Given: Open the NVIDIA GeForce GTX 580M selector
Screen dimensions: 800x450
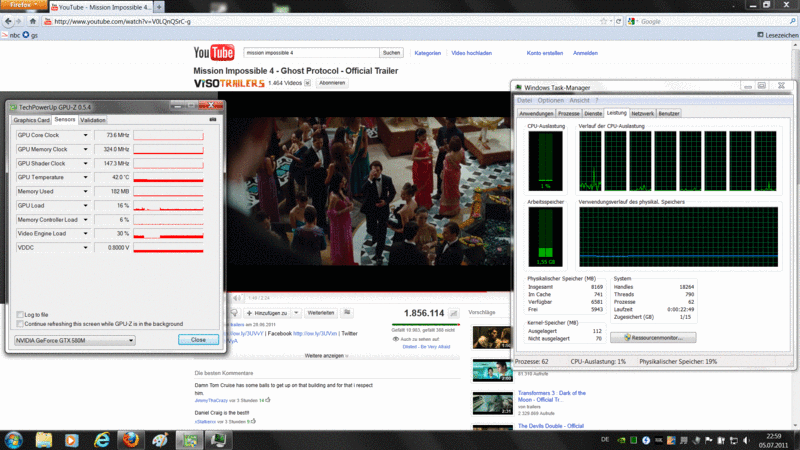Looking at the screenshot, I should 74,340.
